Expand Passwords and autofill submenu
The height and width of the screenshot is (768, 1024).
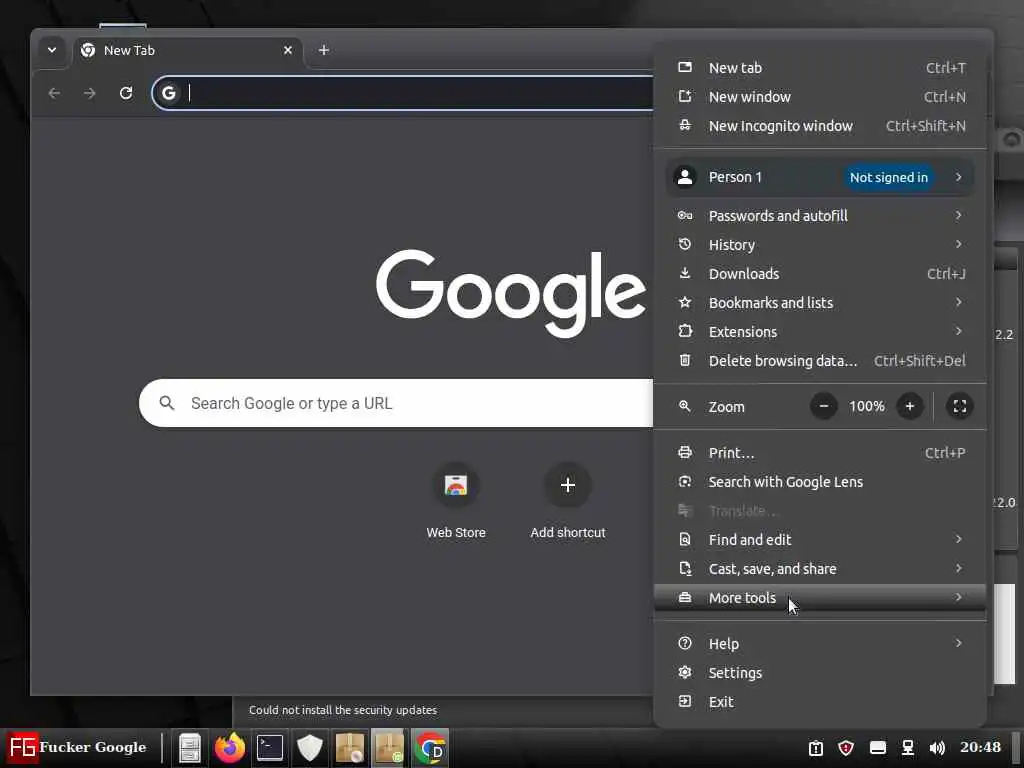point(820,216)
